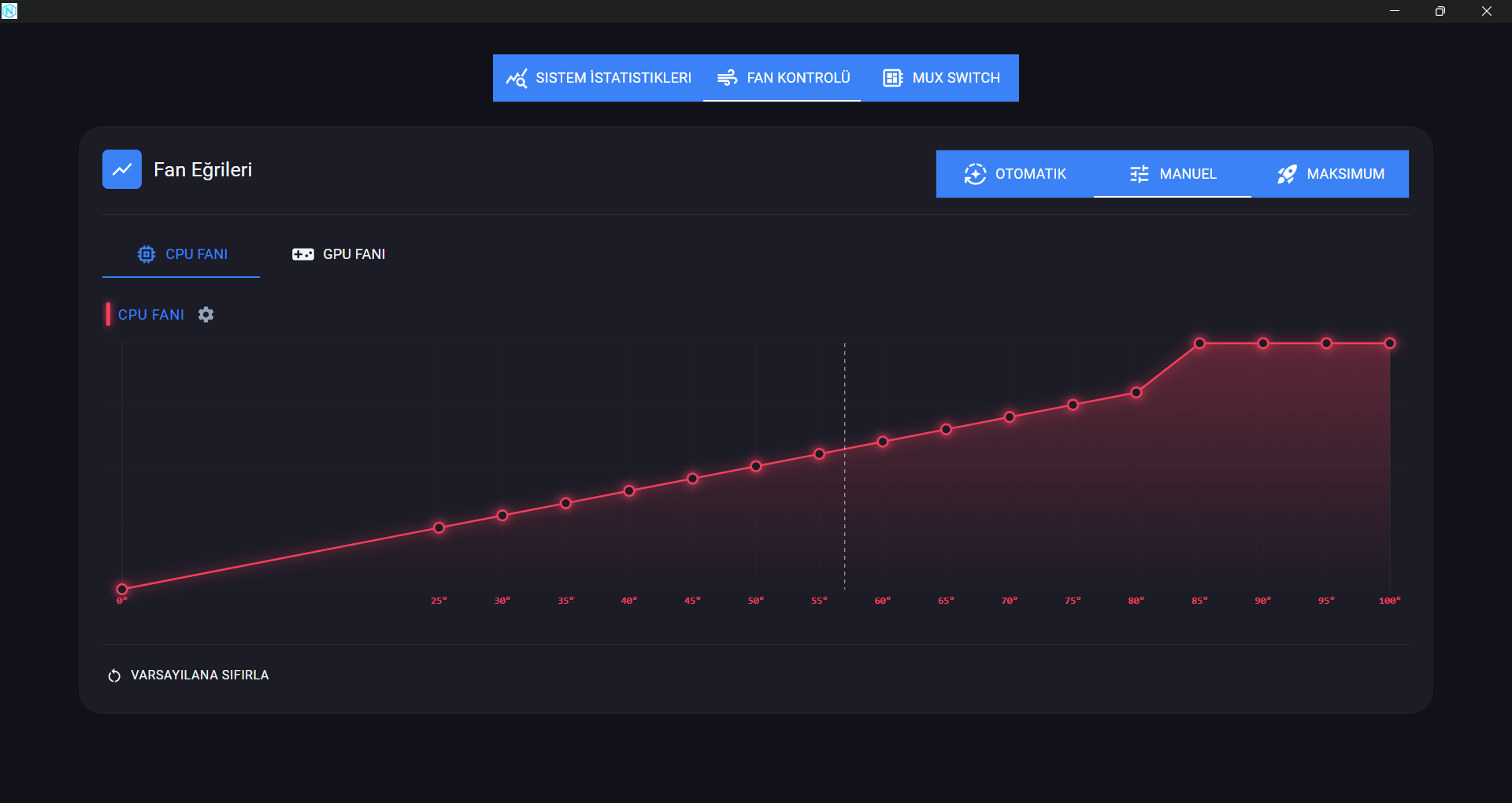Screen dimensions: 1512x803
Task: Click the current temperature dashed marker line
Action: (845, 466)
